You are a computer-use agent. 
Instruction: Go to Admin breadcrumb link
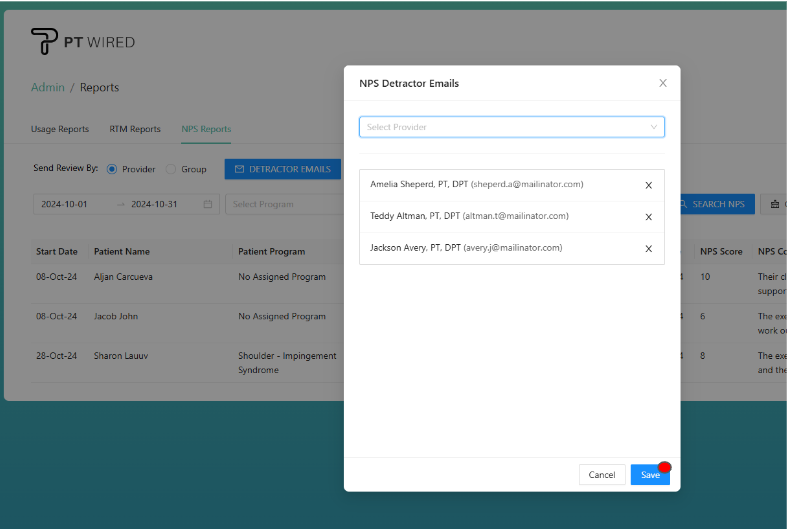click(x=47, y=87)
